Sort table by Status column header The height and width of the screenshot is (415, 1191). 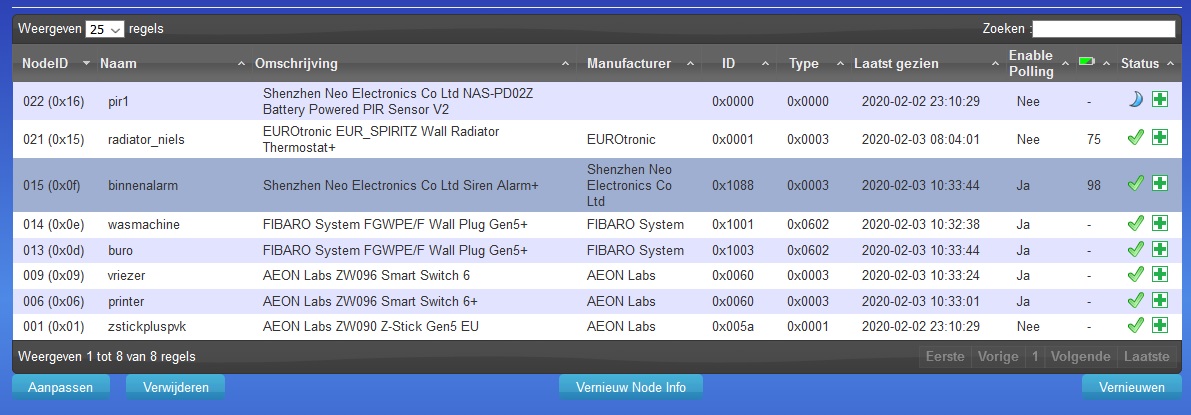[x=1140, y=64]
